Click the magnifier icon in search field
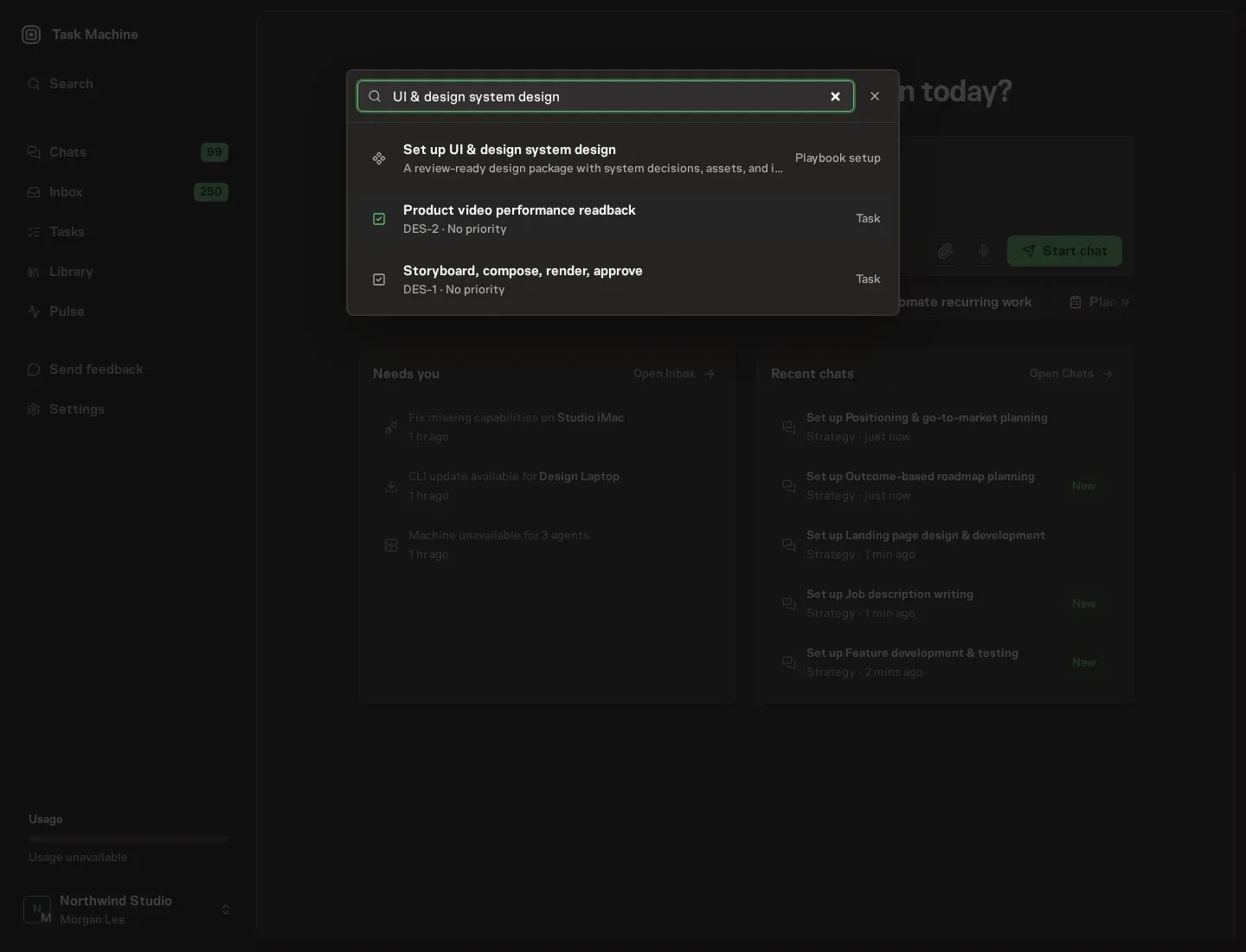Screen dimensions: 1246x952 pos(375,96)
